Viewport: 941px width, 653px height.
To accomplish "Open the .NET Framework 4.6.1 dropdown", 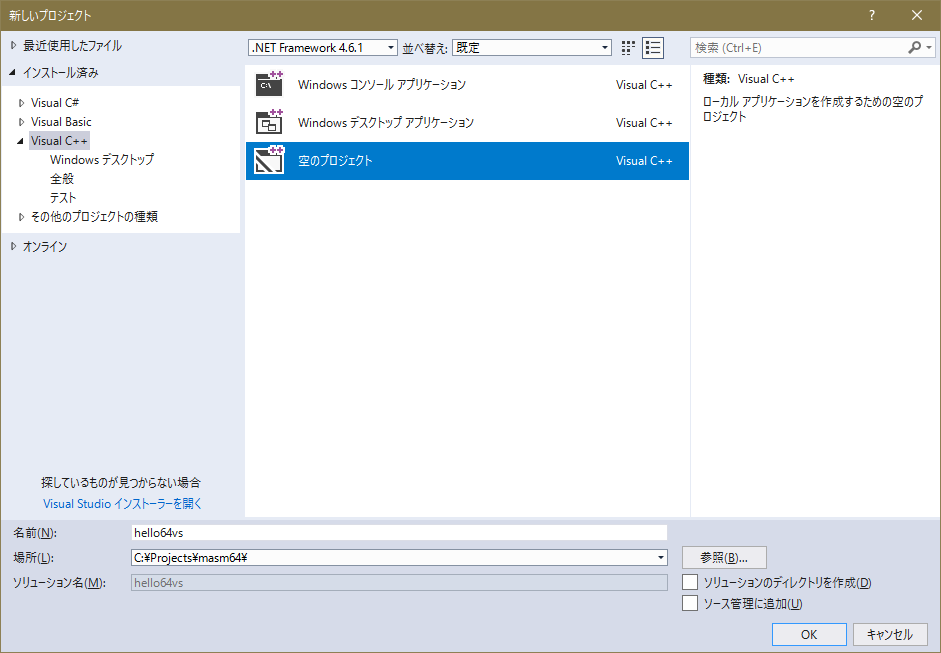I will [x=323, y=48].
